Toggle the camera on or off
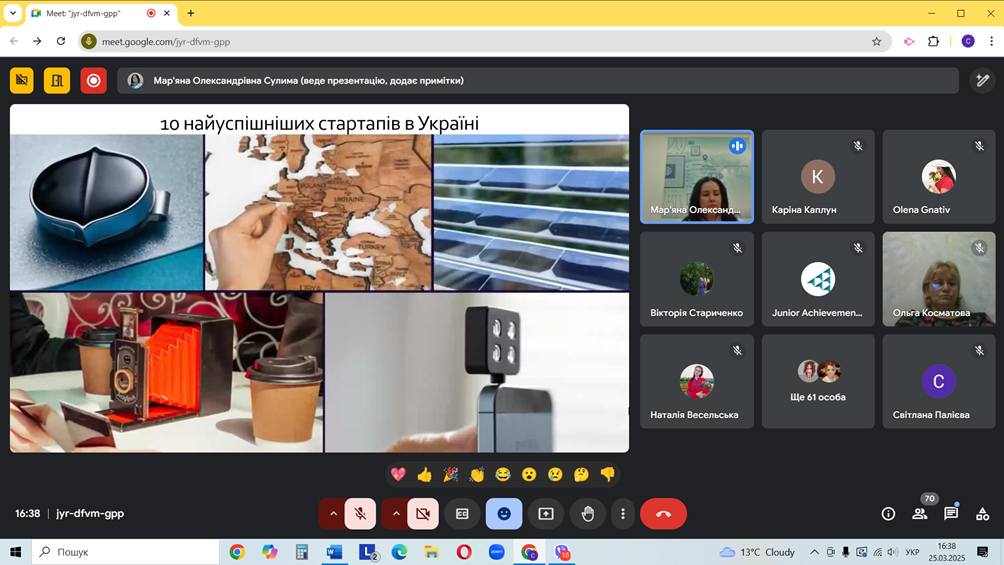This screenshot has height=565, width=1004. click(423, 514)
